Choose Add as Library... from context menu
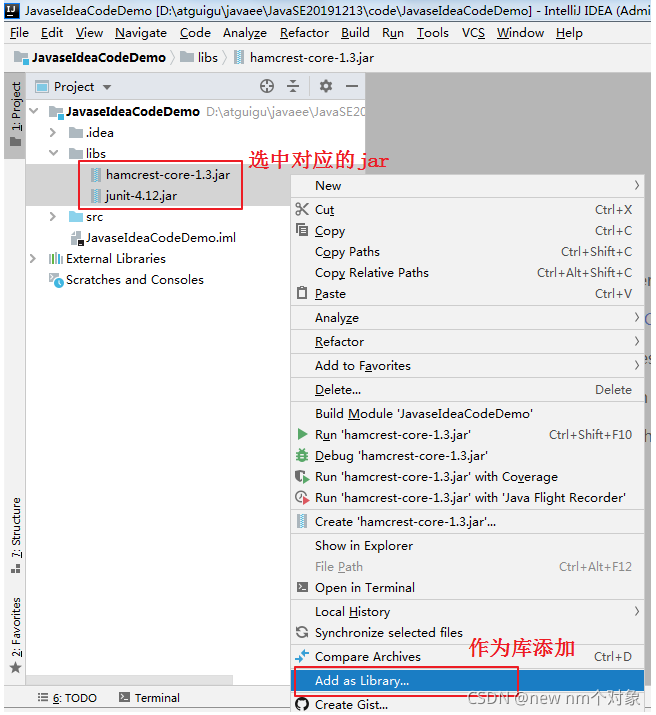This screenshot has height=715, width=656. tap(467, 680)
